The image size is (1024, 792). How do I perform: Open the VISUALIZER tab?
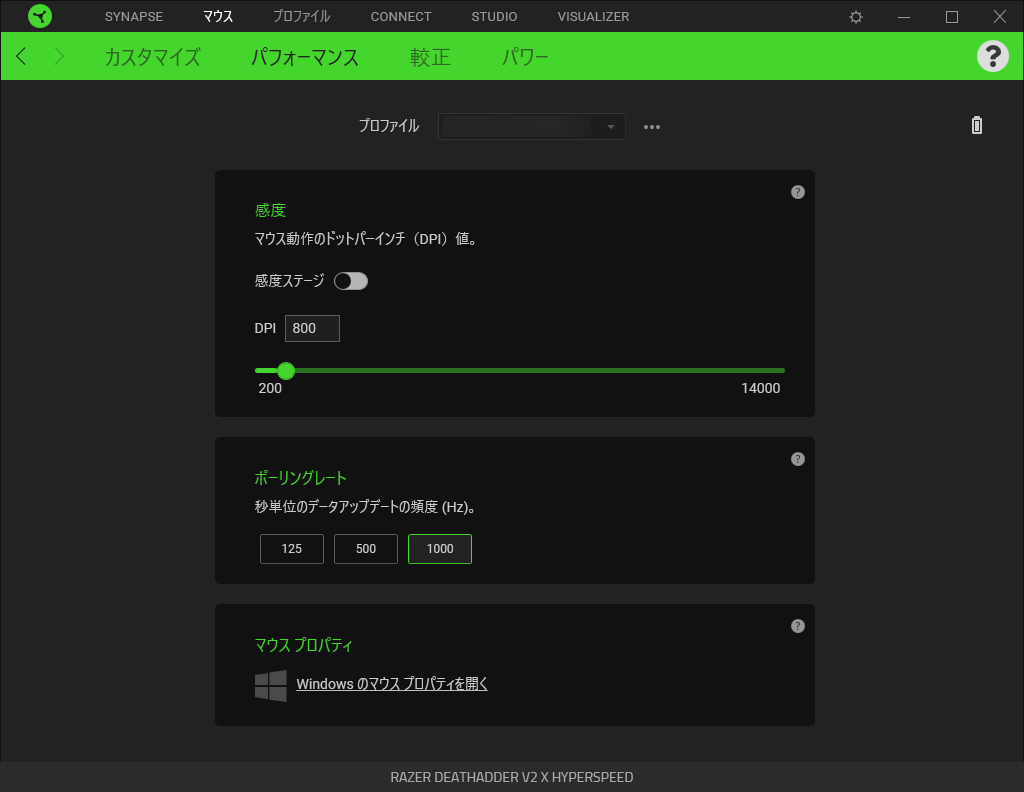coord(594,16)
